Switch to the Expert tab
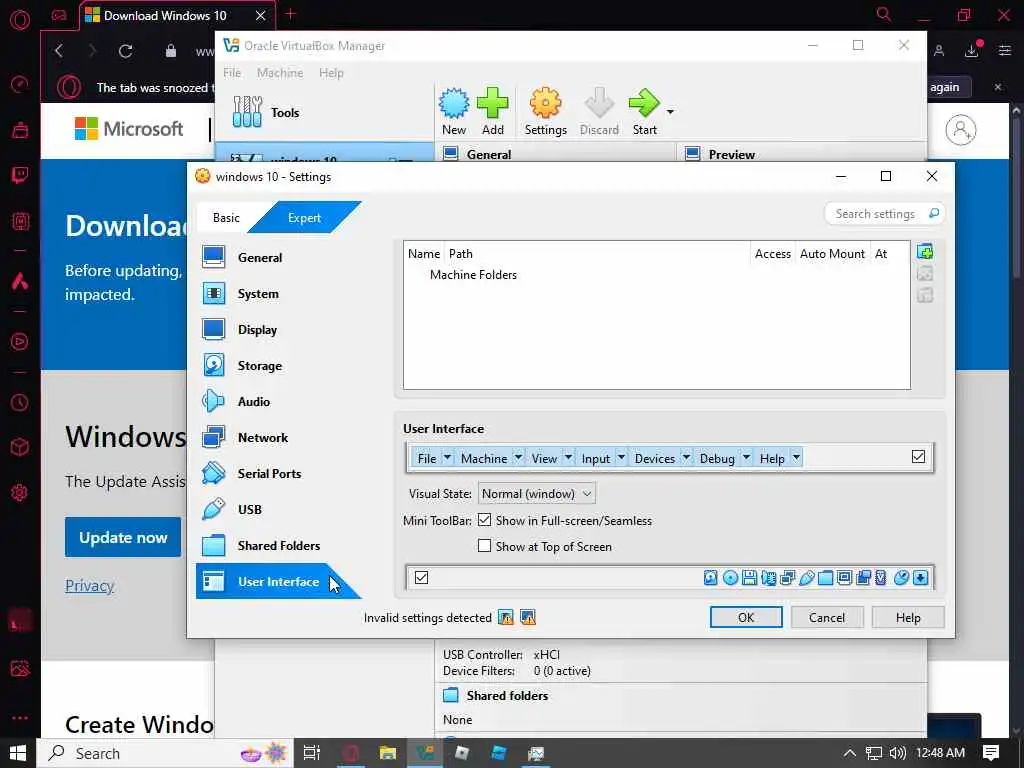 [304, 217]
